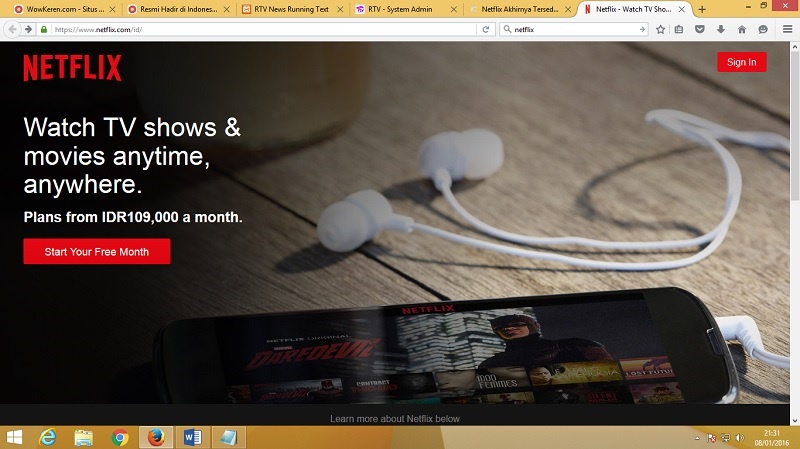The width and height of the screenshot is (800, 449).
Task: Click the Plans from IDR109,000 a month text
Action: tap(133, 217)
